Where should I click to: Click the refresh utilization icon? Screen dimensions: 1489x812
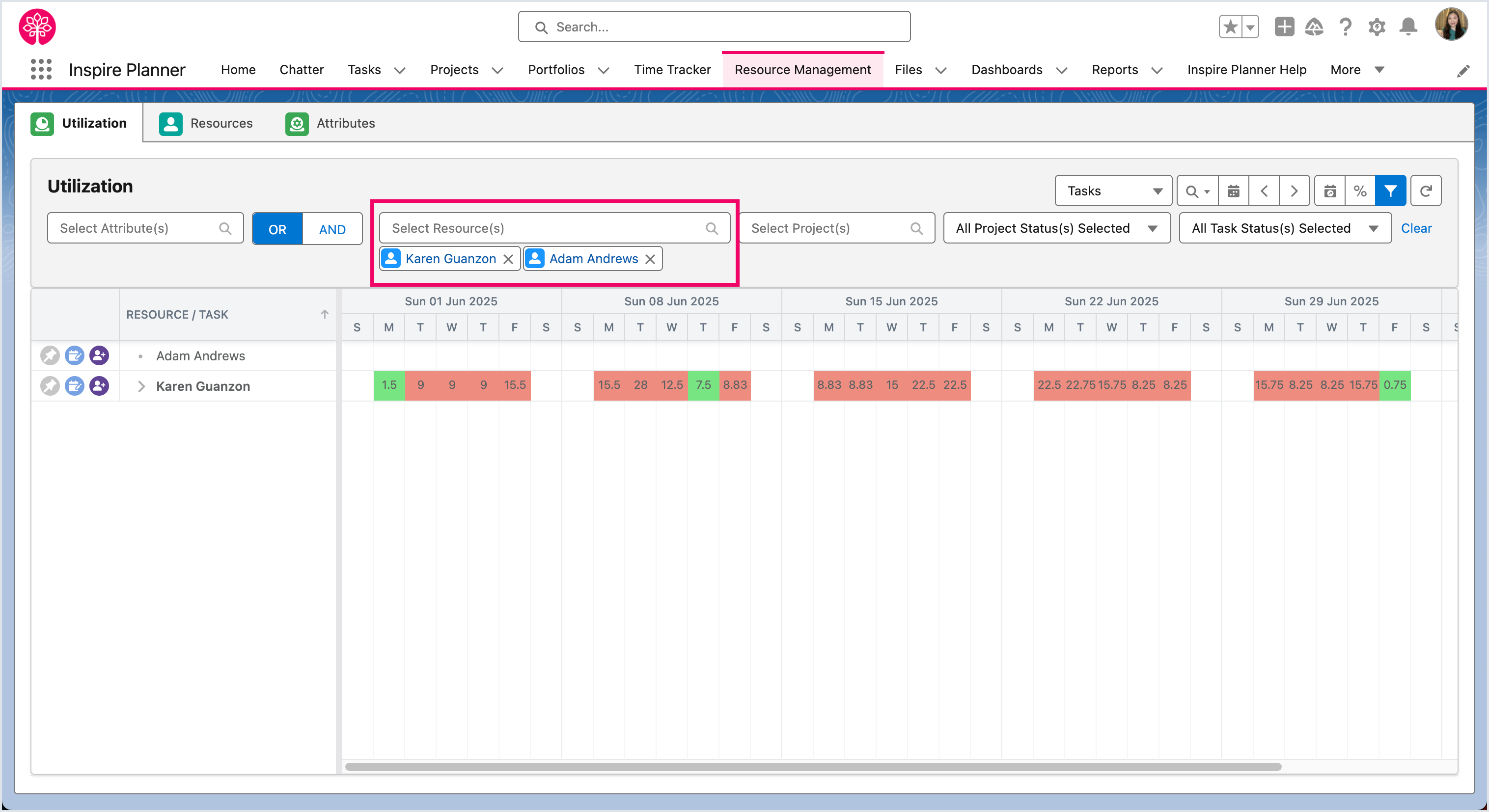click(x=1426, y=190)
